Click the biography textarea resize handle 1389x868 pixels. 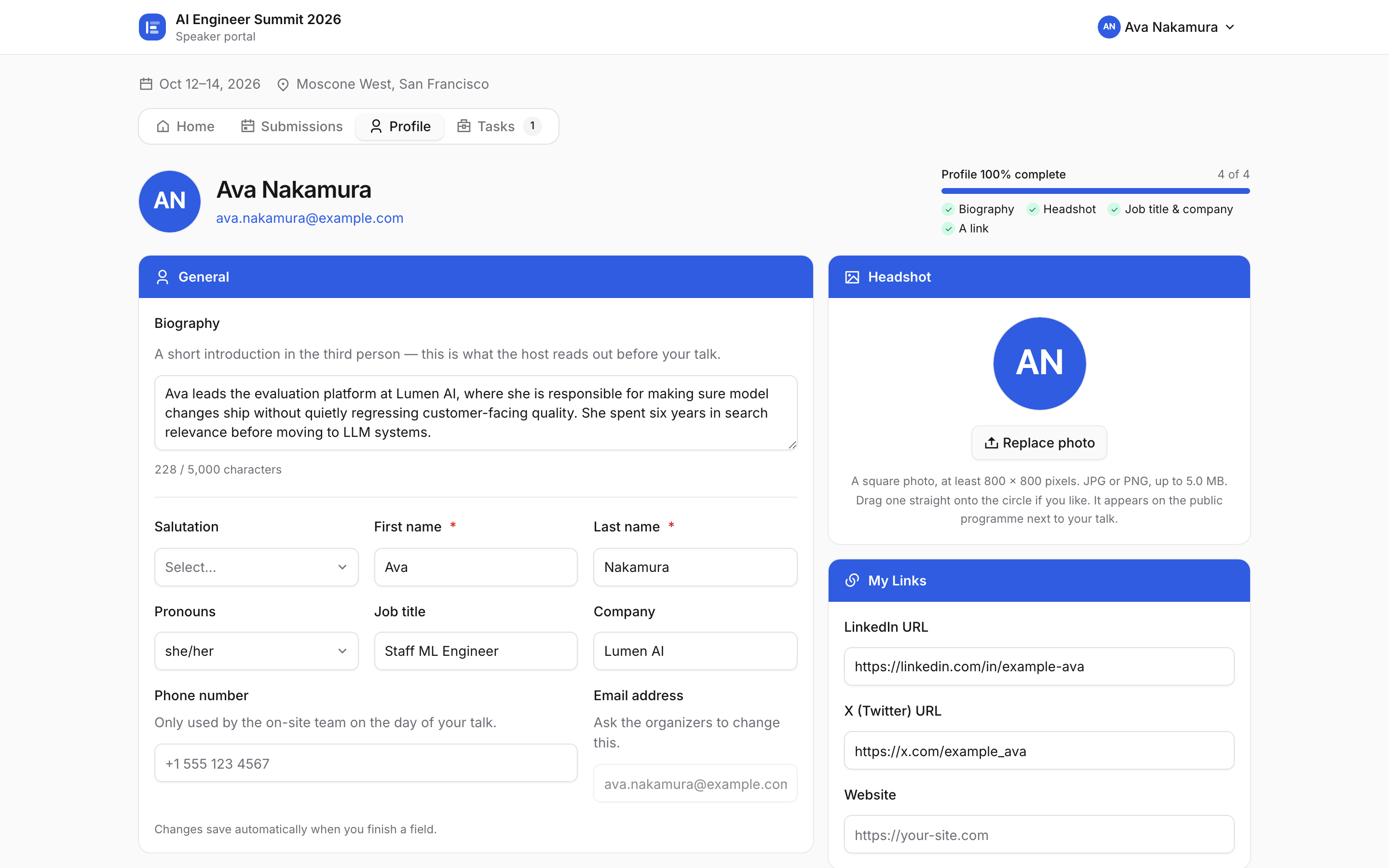[x=792, y=445]
